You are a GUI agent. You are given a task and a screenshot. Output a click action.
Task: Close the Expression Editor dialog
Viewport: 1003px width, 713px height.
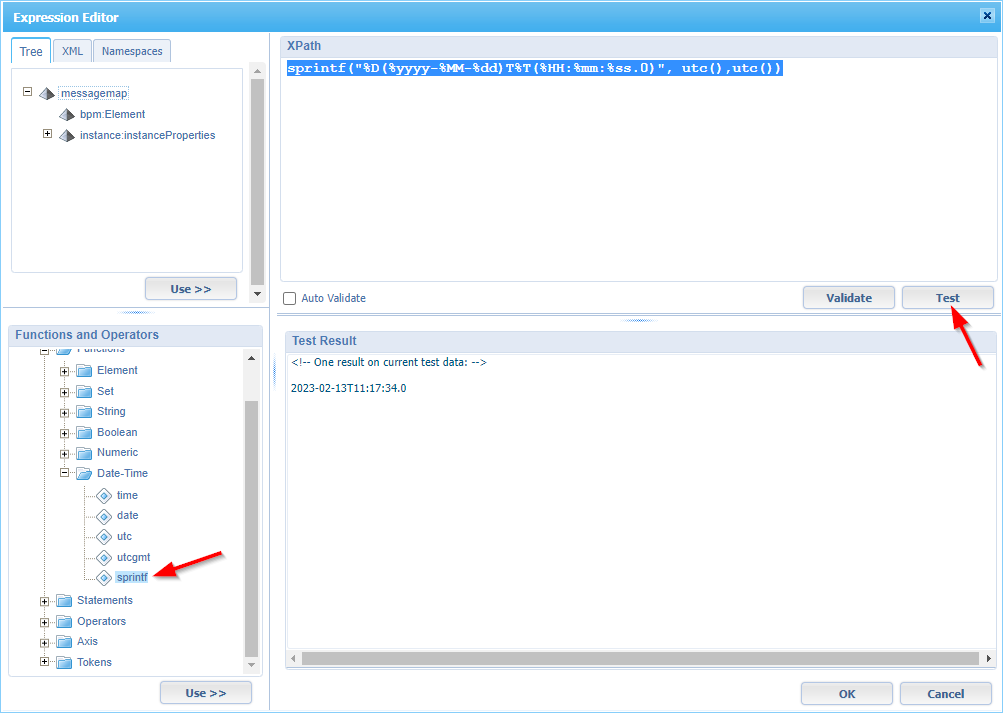[987, 15]
